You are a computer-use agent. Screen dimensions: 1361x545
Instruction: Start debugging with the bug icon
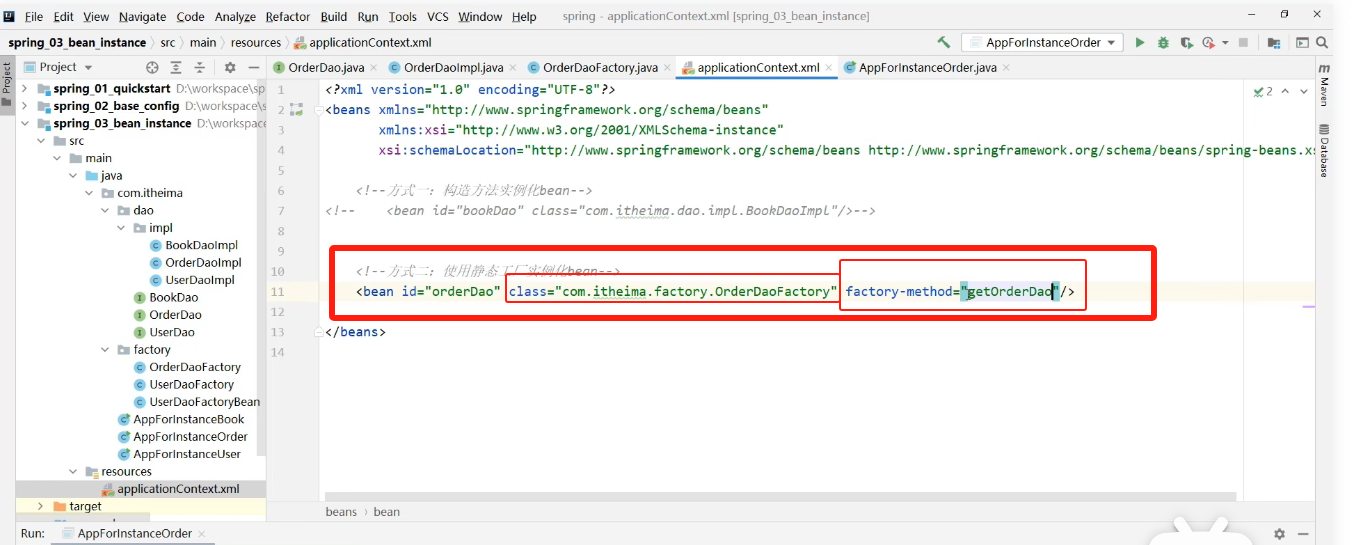pyautogui.click(x=1163, y=43)
